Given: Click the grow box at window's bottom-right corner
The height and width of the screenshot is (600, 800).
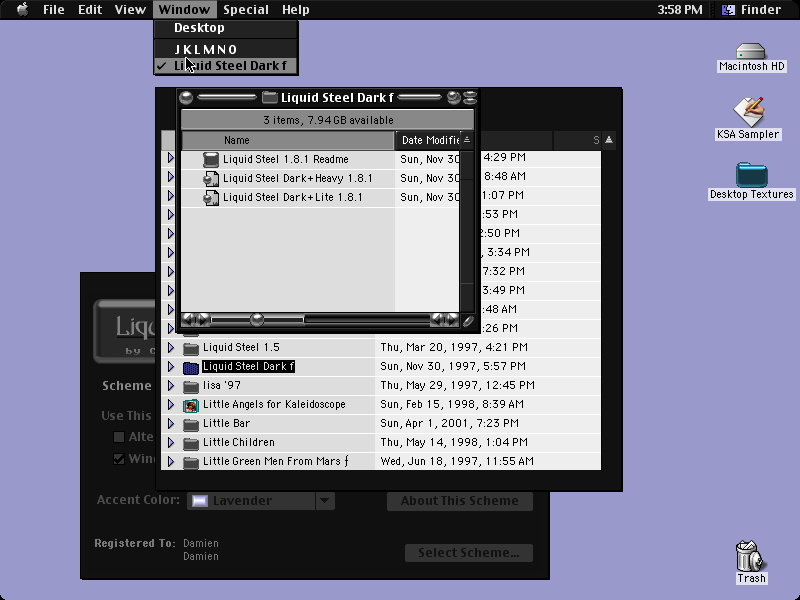Looking at the screenshot, I should pos(468,321).
